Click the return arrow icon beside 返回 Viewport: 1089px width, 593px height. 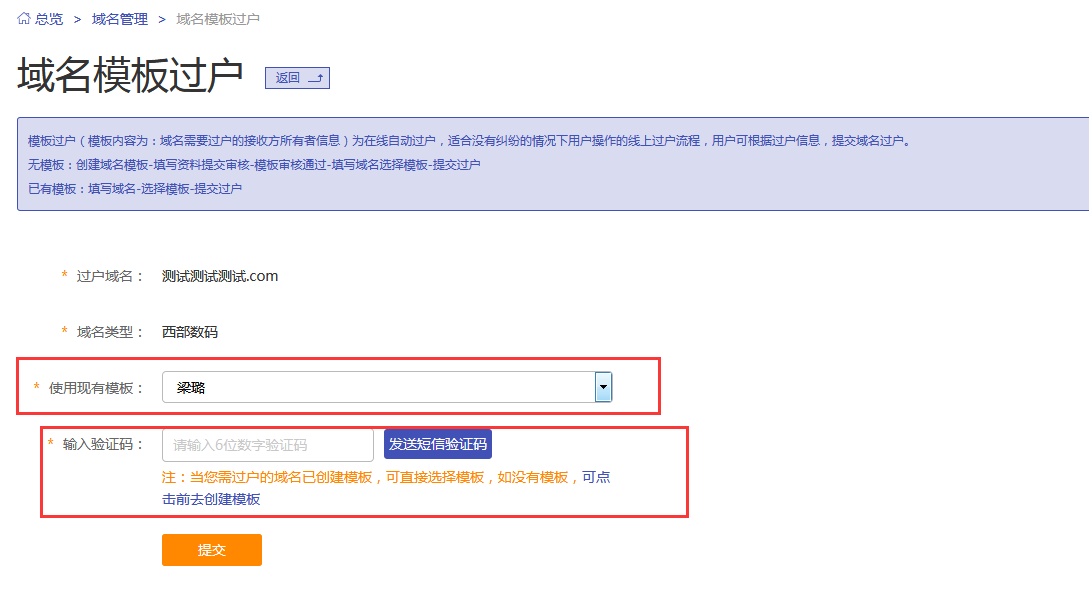tap(315, 78)
